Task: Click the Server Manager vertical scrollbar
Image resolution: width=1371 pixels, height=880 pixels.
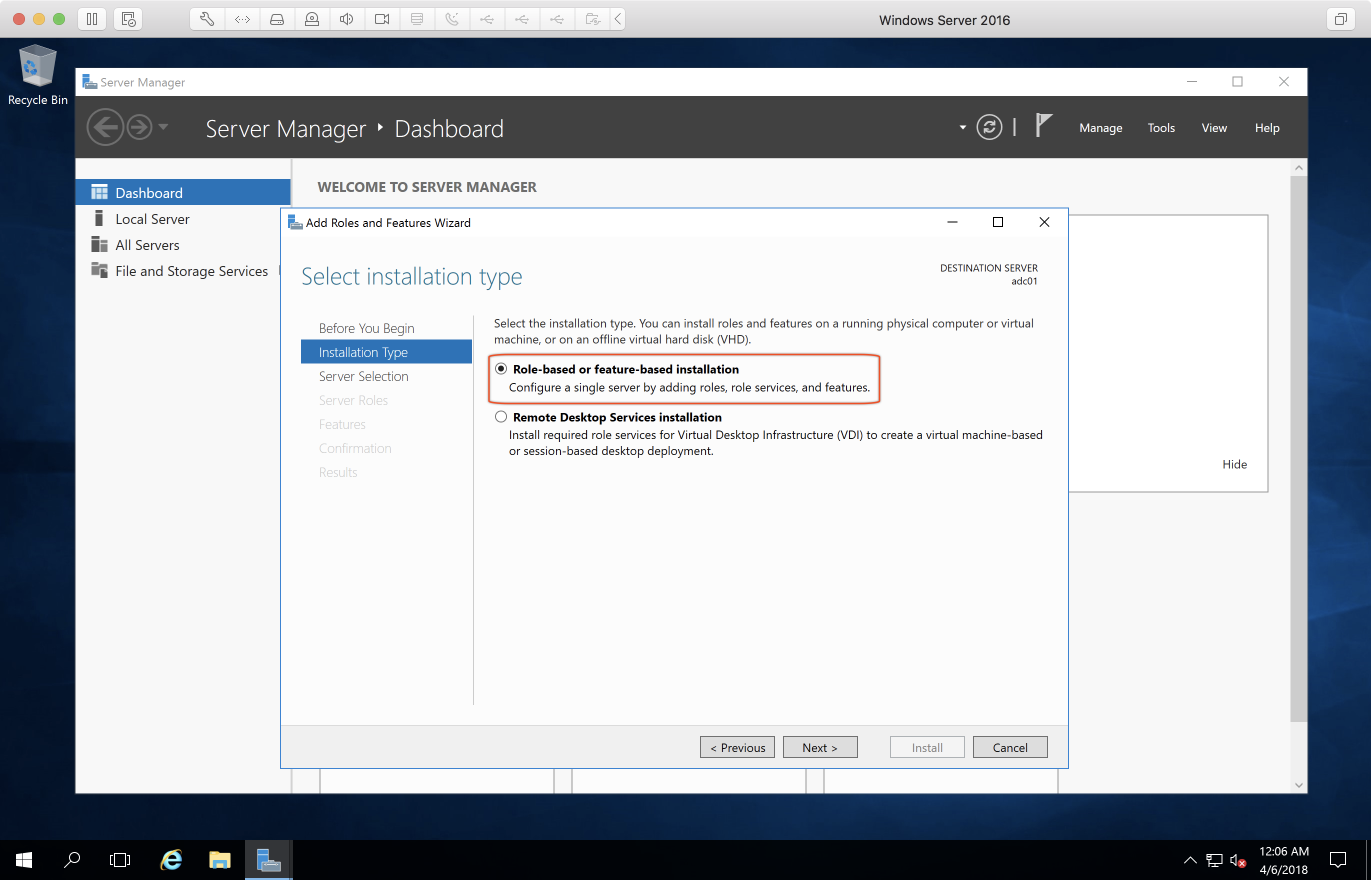Action: (x=1299, y=450)
